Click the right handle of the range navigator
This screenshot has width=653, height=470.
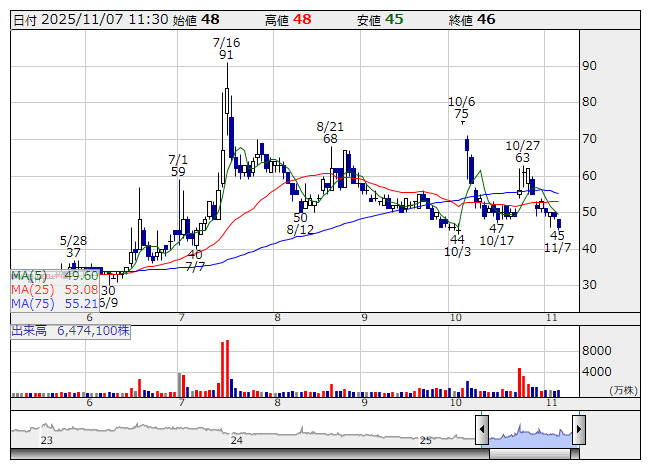[x=578, y=431]
